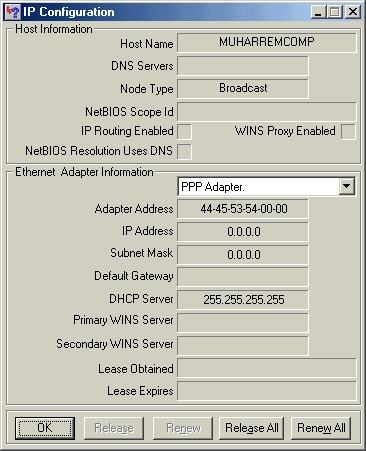366x451 pixels.
Task: Click the Host Name label
Action: tap(147, 44)
